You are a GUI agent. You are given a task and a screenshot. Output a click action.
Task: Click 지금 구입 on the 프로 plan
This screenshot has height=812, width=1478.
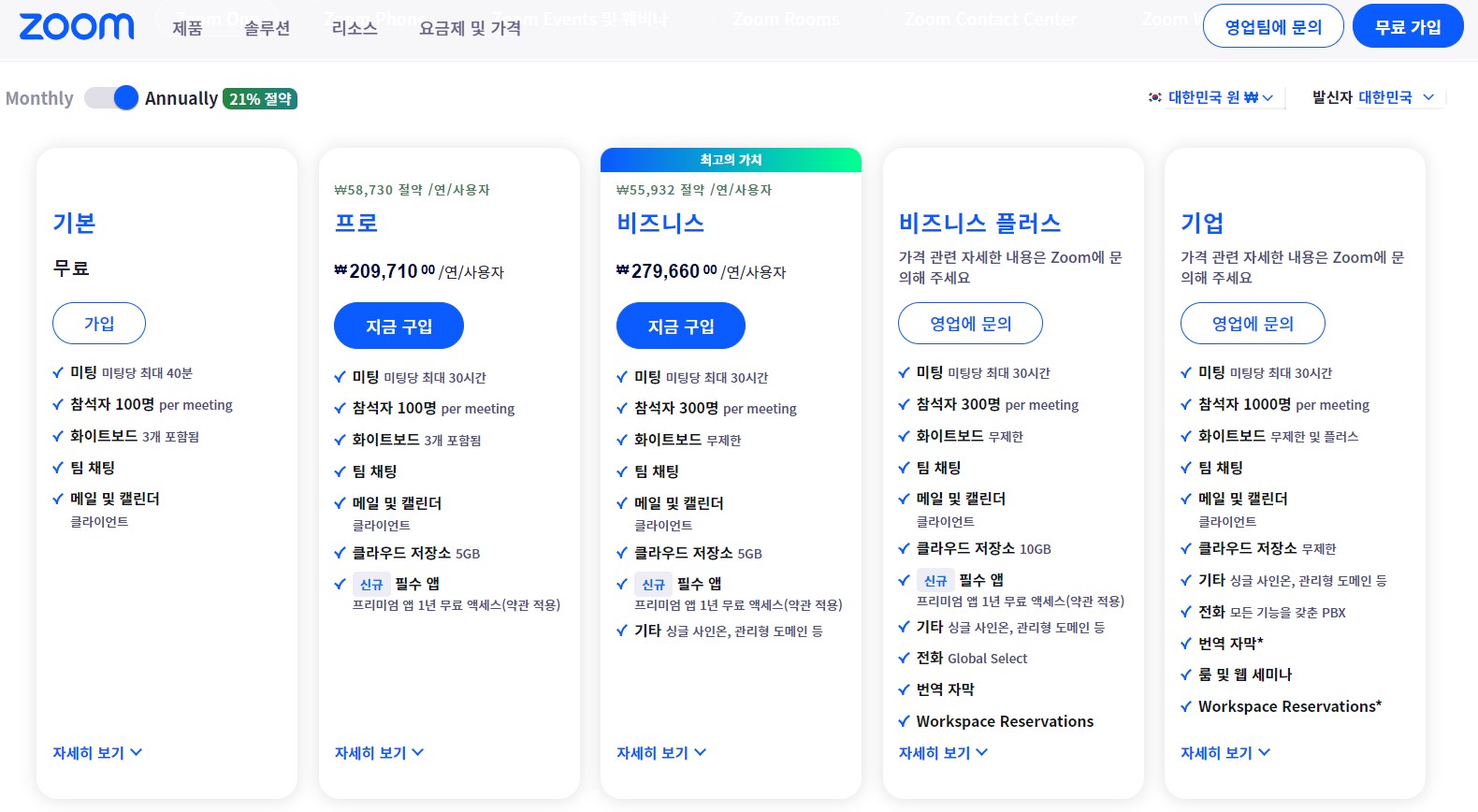(x=398, y=326)
